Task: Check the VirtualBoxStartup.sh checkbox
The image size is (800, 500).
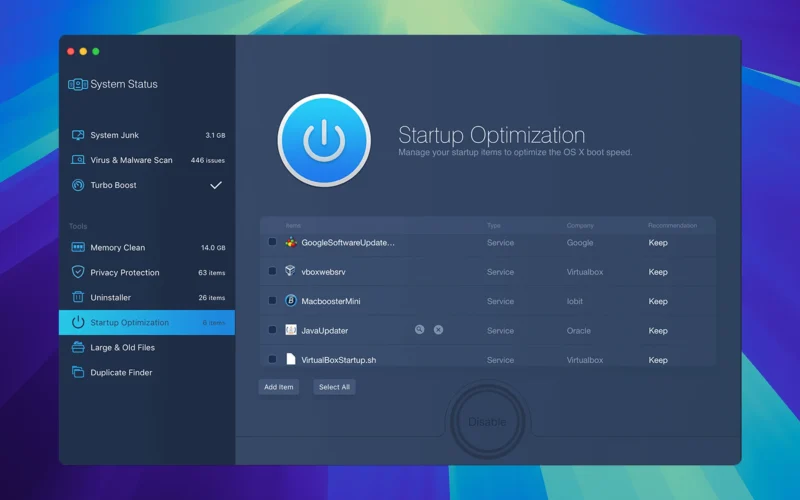Action: pyautogui.click(x=272, y=359)
